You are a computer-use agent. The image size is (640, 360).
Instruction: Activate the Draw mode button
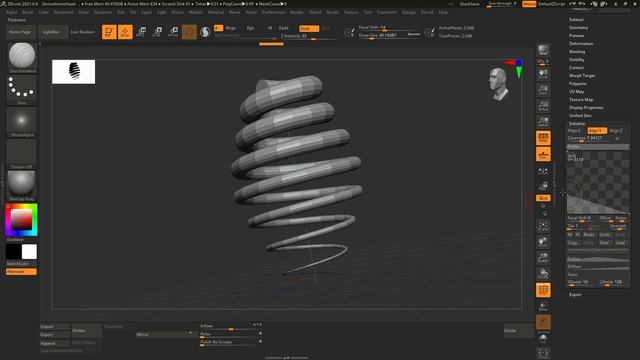coord(125,32)
